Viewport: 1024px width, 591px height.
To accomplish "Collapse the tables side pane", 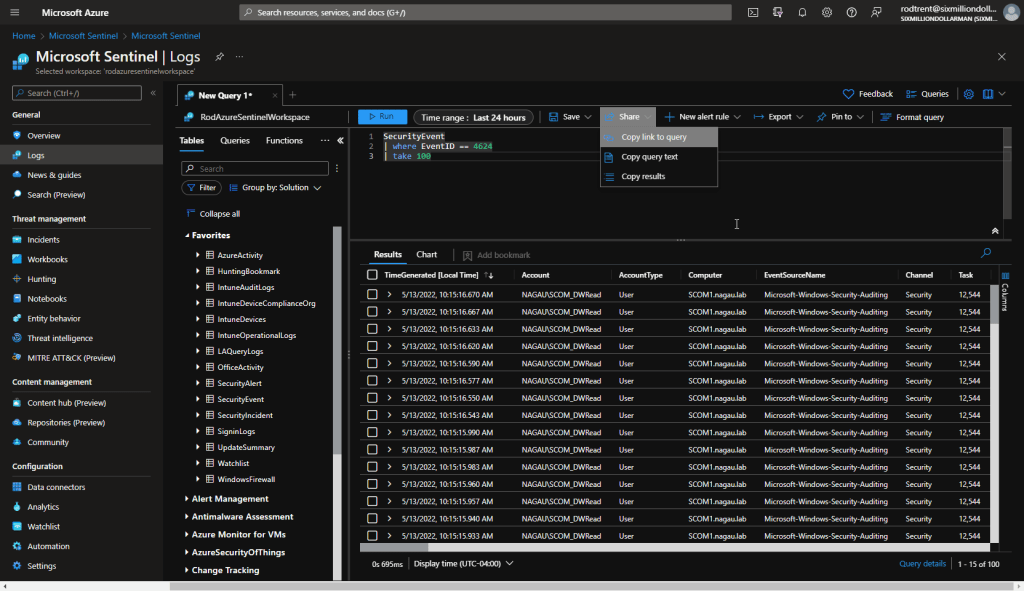I will point(340,140).
